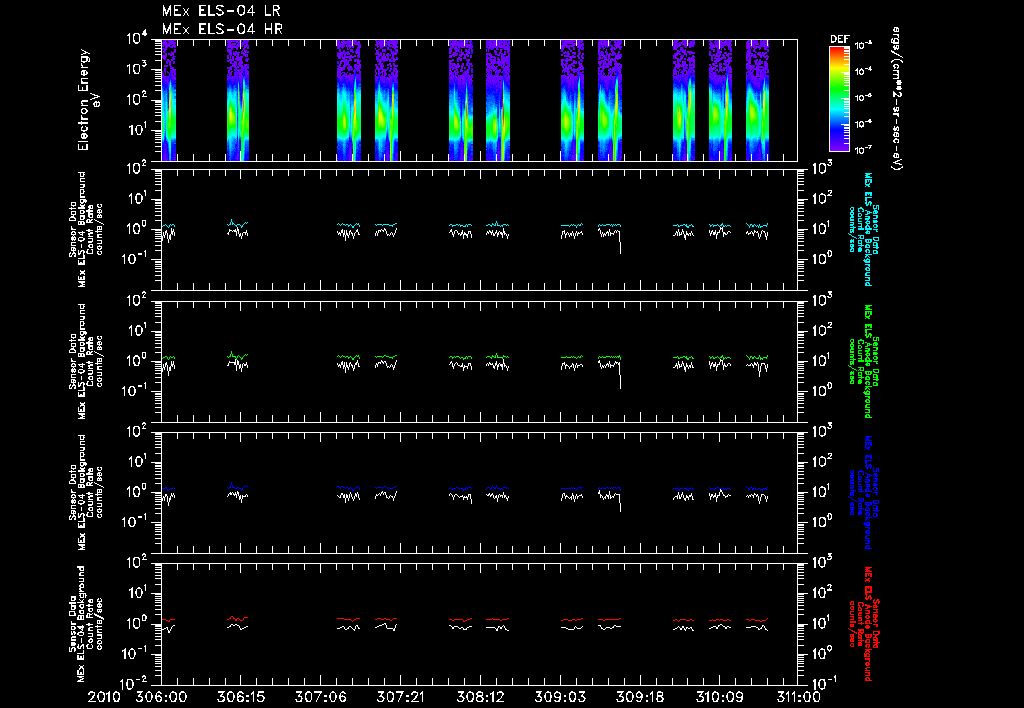Click the '306:15' time axis tick label
The height and width of the screenshot is (708, 1024).
pos(240,697)
